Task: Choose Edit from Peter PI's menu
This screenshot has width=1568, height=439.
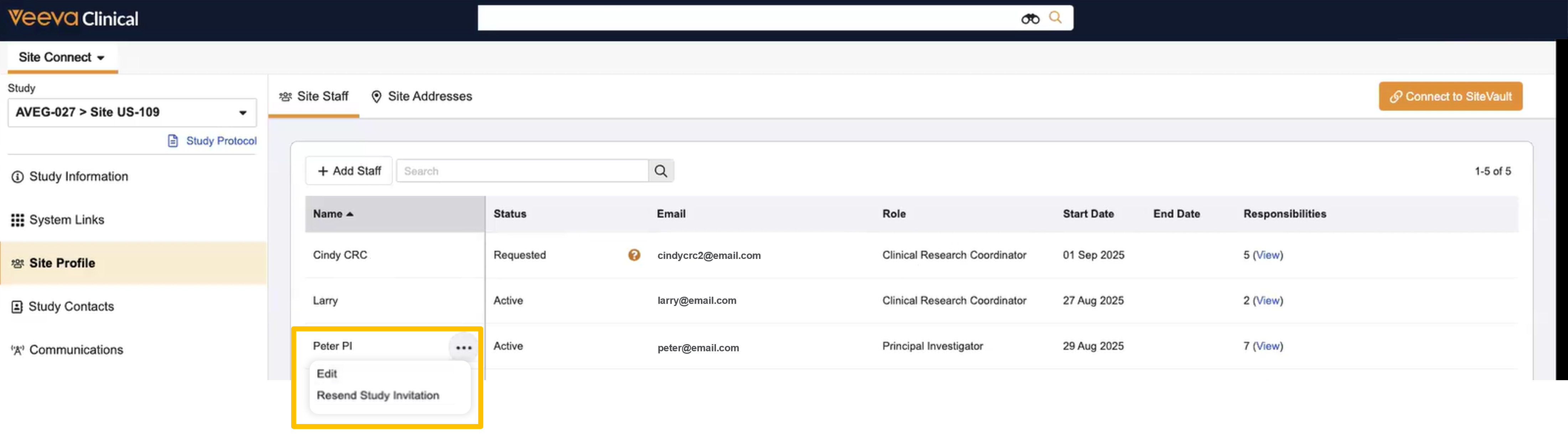Action: tap(327, 374)
